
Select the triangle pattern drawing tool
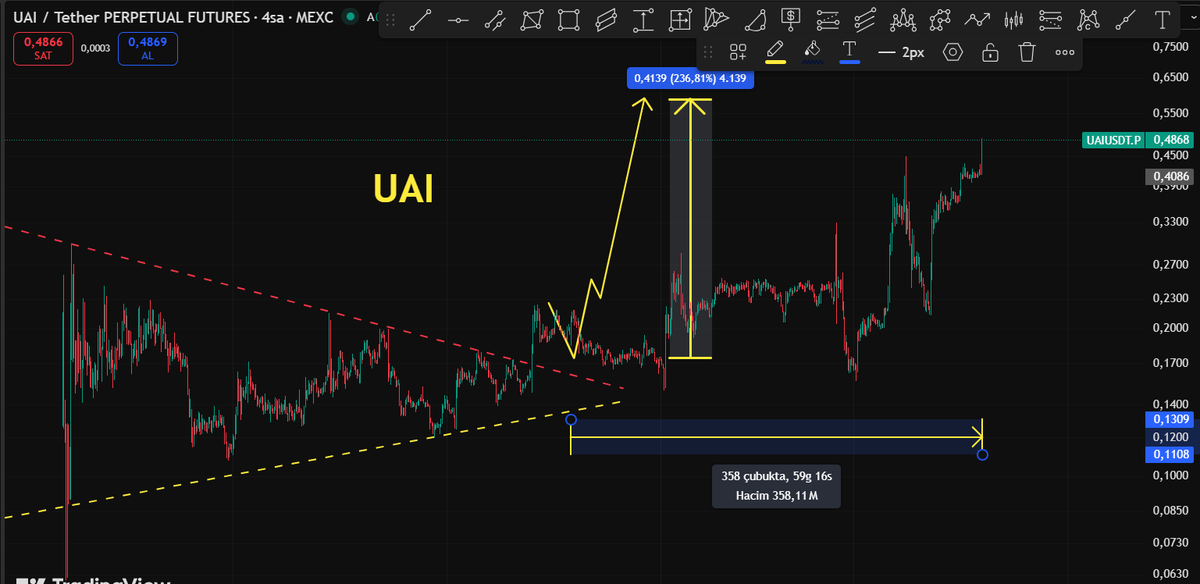pos(532,19)
